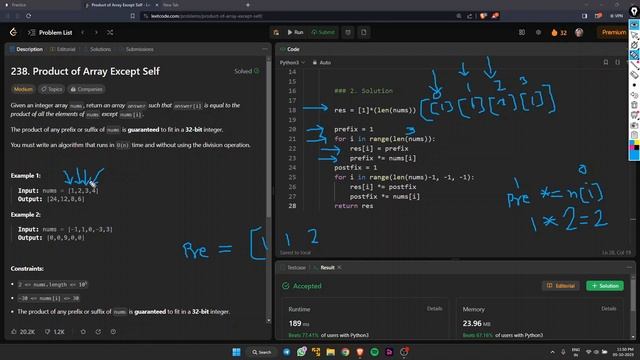
Task: Switch to the Solutions tab
Action: [97, 49]
